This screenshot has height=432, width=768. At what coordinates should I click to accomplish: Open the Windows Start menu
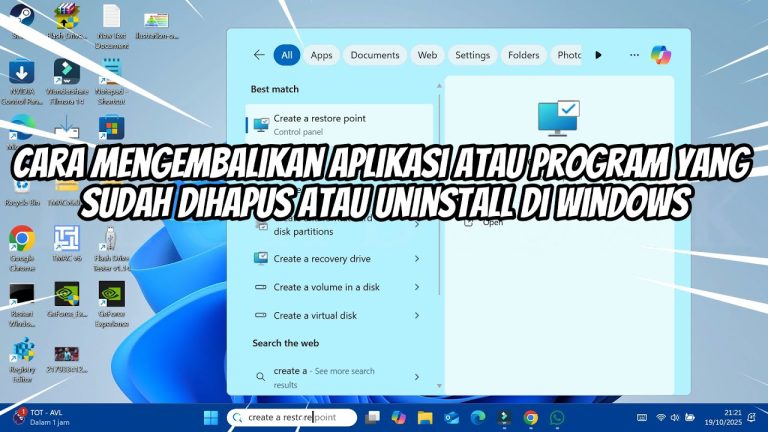click(211, 418)
